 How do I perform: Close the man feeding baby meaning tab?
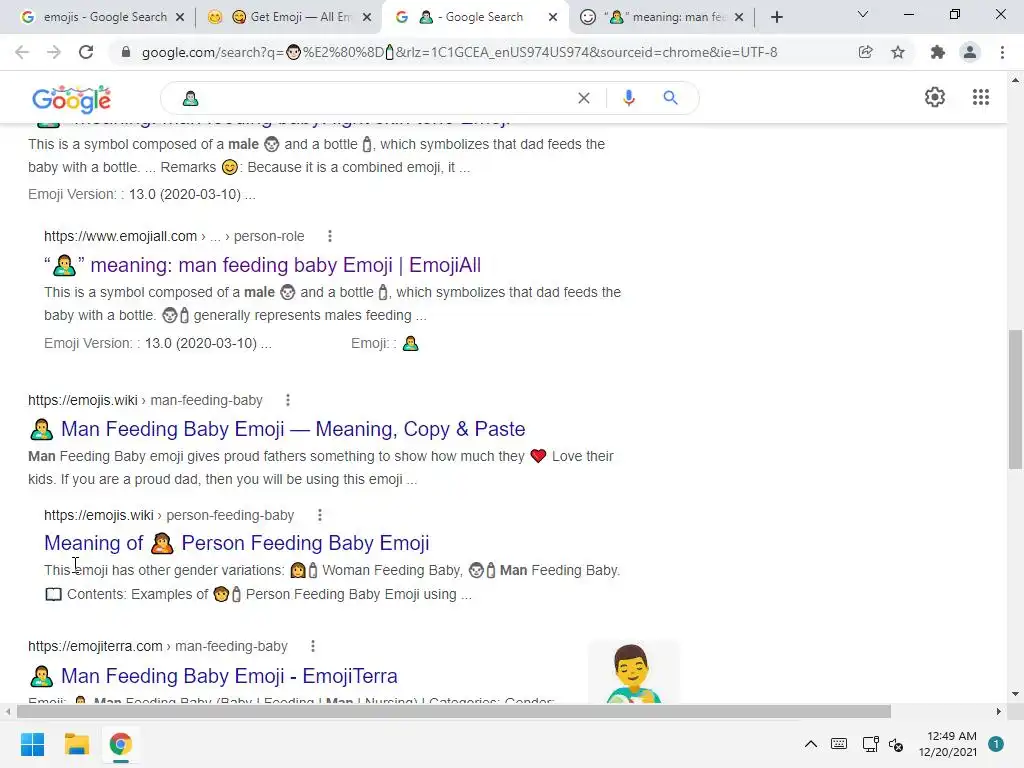click(739, 17)
